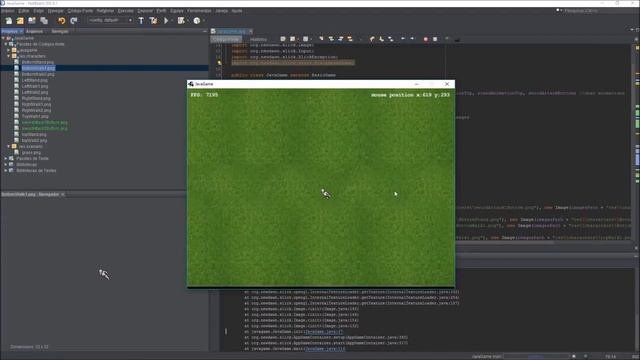Click the JavaGame window title icon
Image resolution: width=640 pixels, height=360 pixels.
pyautogui.click(x=191, y=84)
